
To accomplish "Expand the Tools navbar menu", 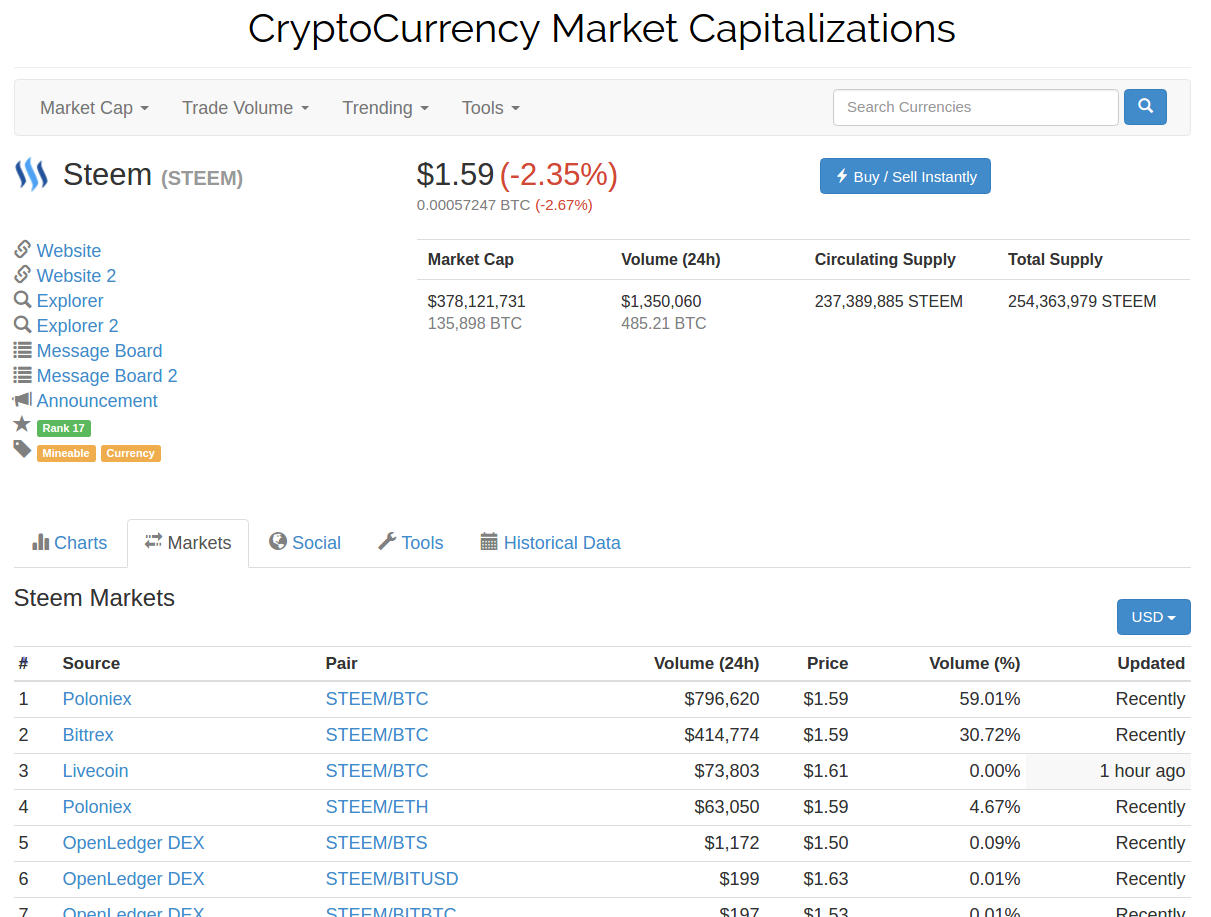I will tap(490, 108).
